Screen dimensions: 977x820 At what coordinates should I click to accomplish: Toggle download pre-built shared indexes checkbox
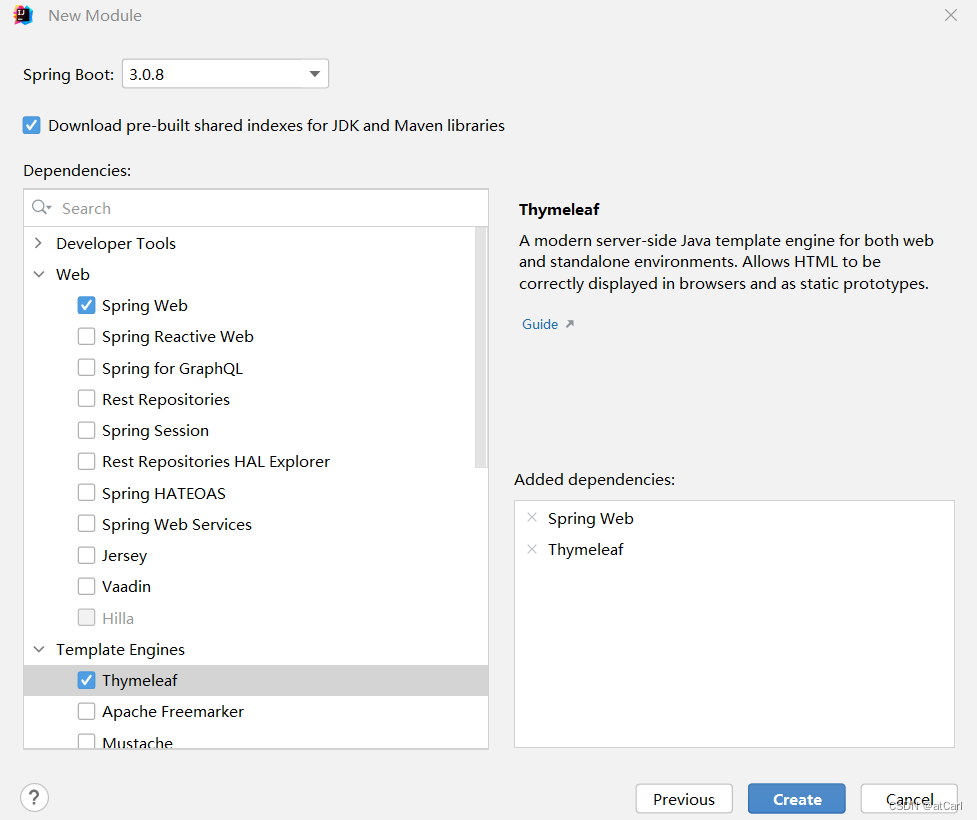[x=32, y=125]
